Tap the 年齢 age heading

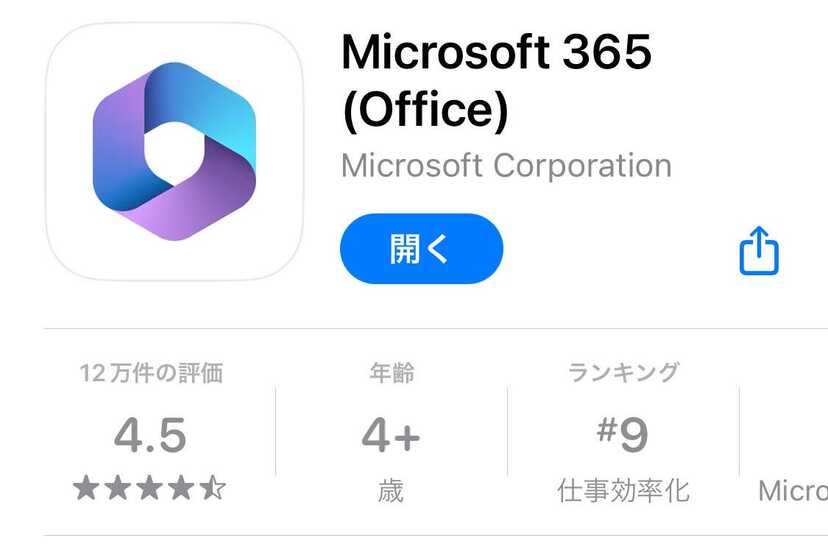click(x=391, y=373)
